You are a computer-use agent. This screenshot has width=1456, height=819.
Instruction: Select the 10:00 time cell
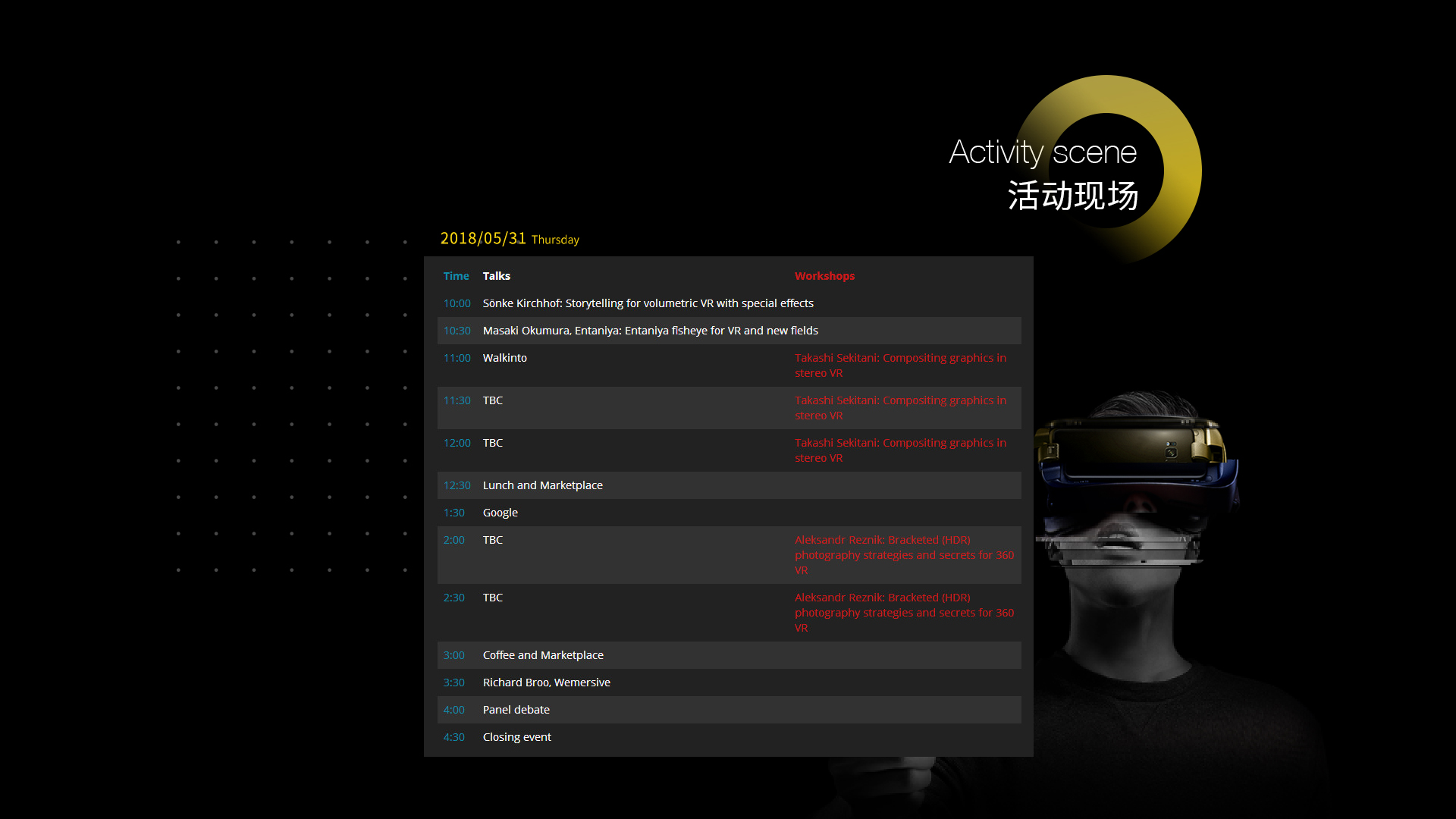457,303
